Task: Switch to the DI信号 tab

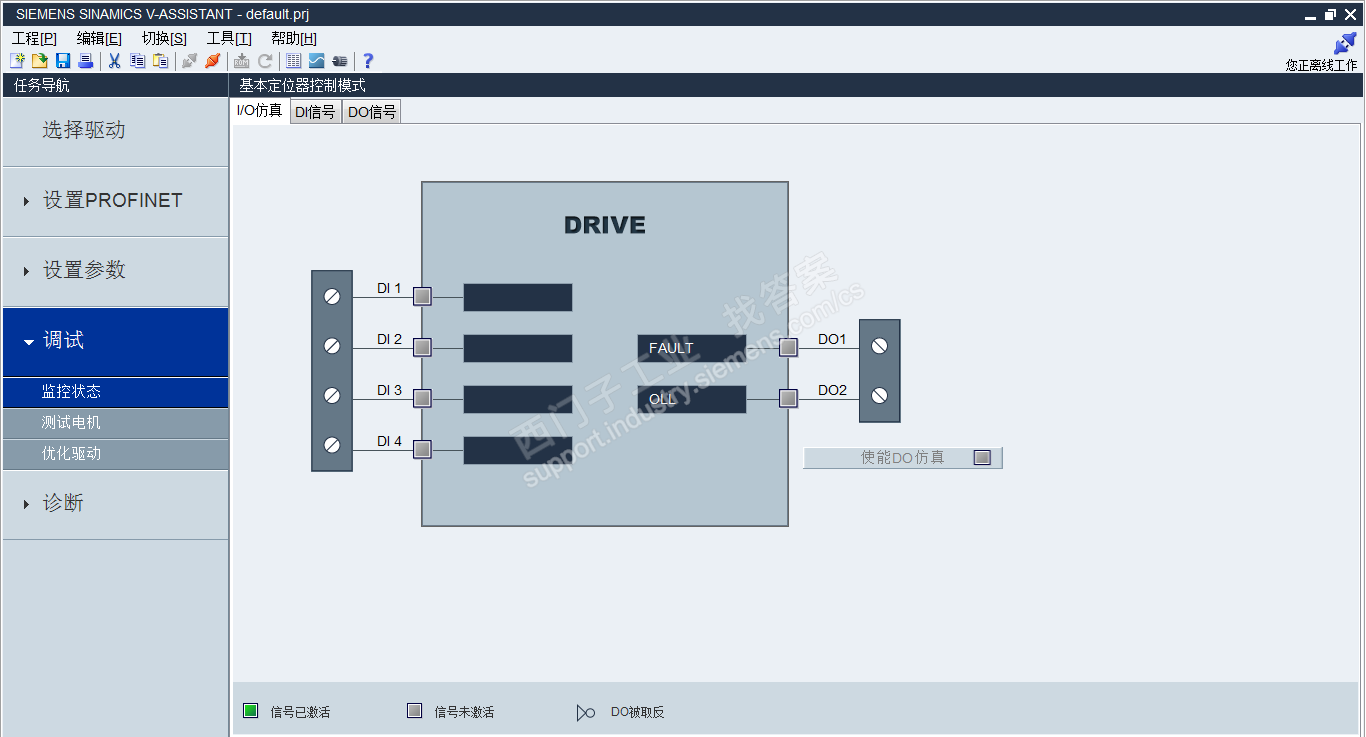Action: [315, 112]
